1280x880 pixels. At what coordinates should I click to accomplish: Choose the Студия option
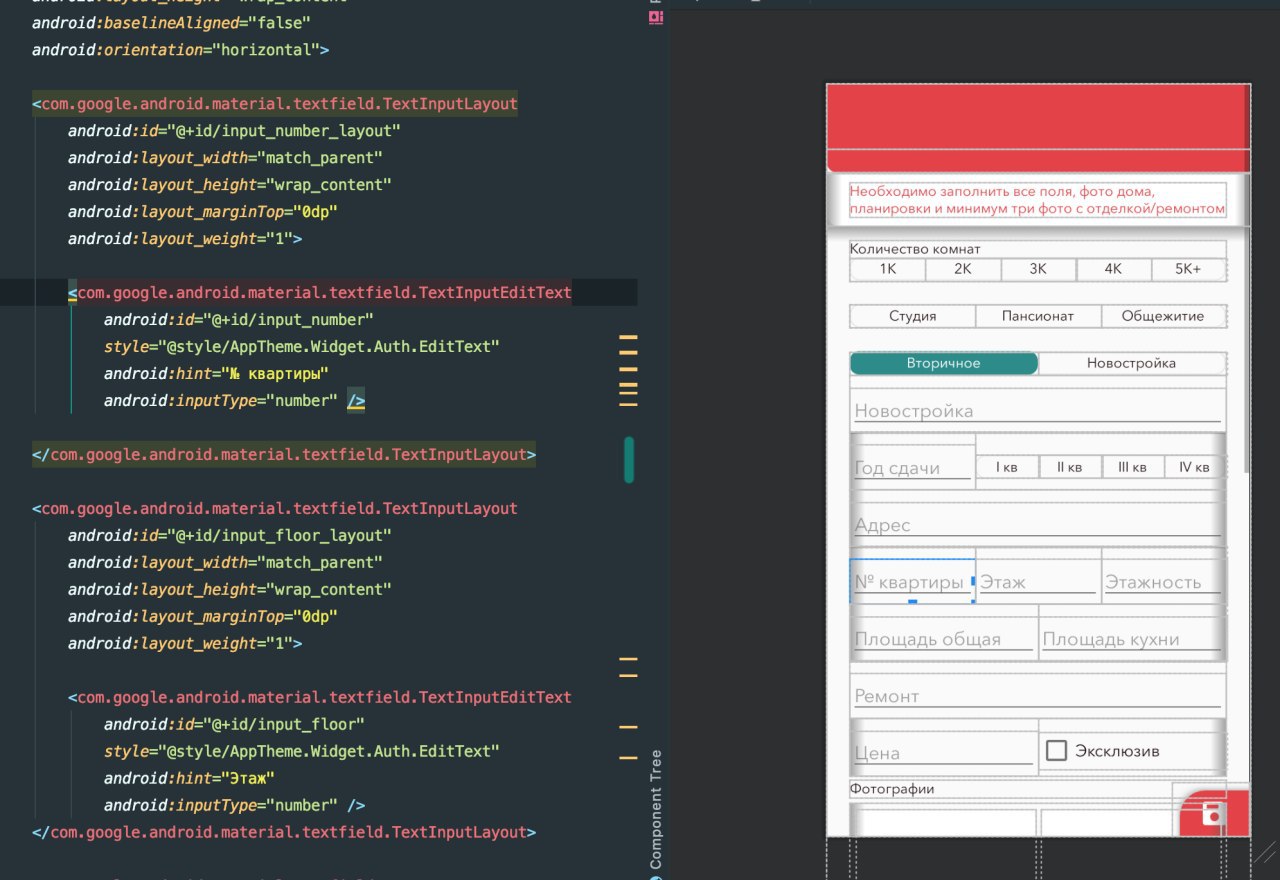913,316
